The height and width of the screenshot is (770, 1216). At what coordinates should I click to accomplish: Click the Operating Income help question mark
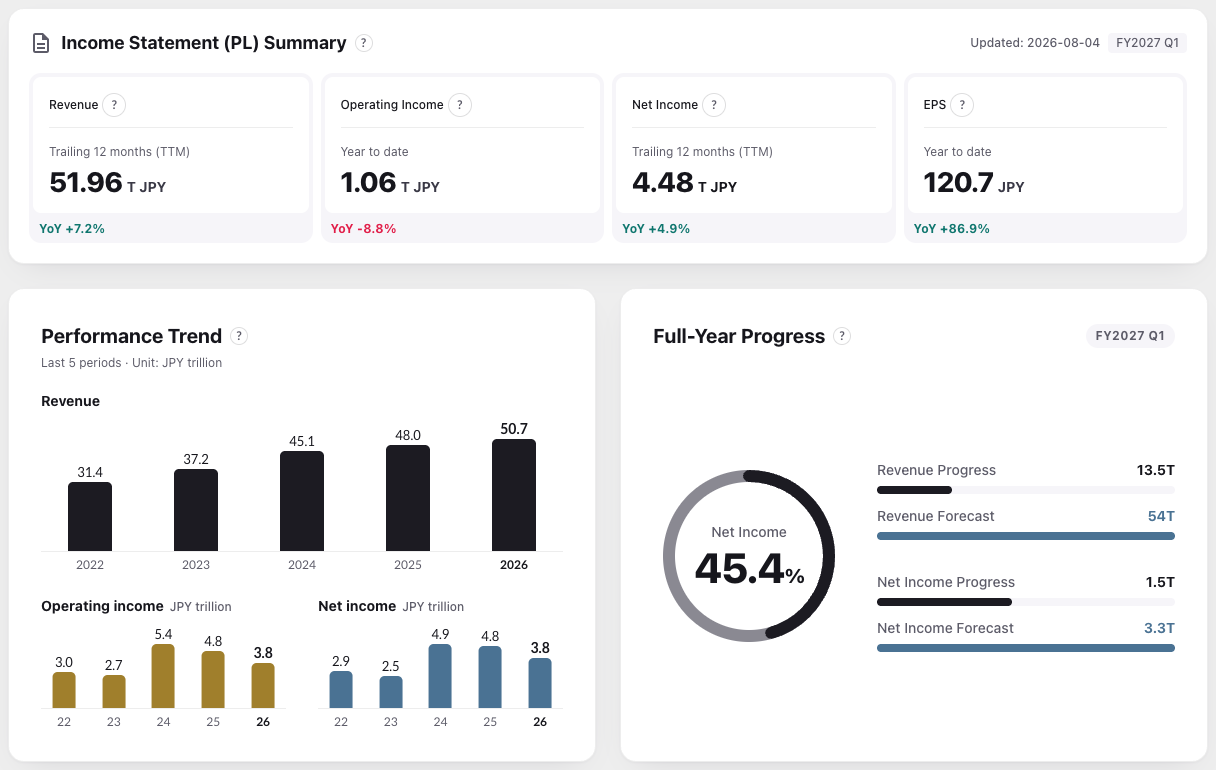460,105
